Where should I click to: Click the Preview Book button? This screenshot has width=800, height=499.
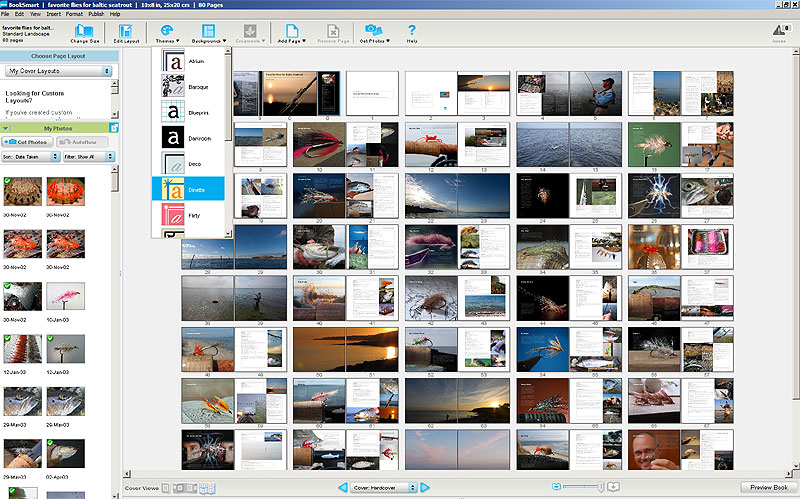point(767,487)
